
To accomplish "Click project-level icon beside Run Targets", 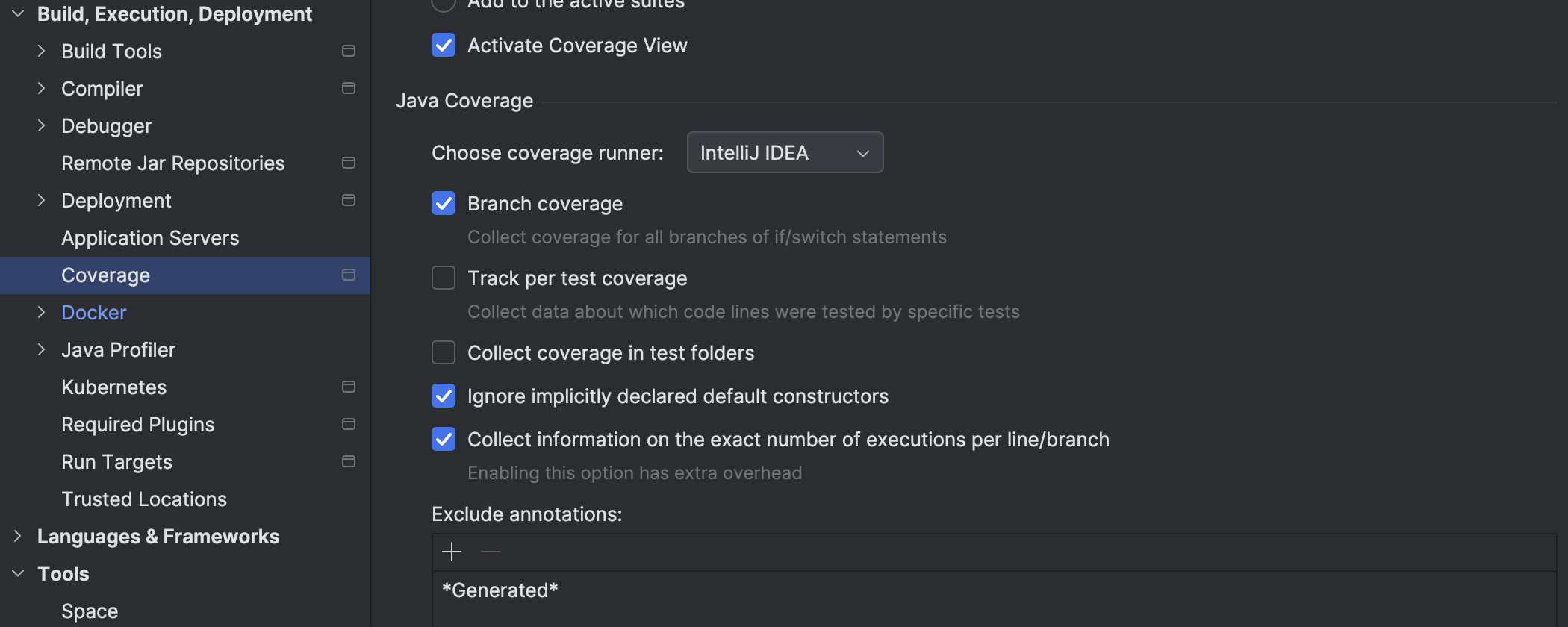I will click(x=349, y=461).
